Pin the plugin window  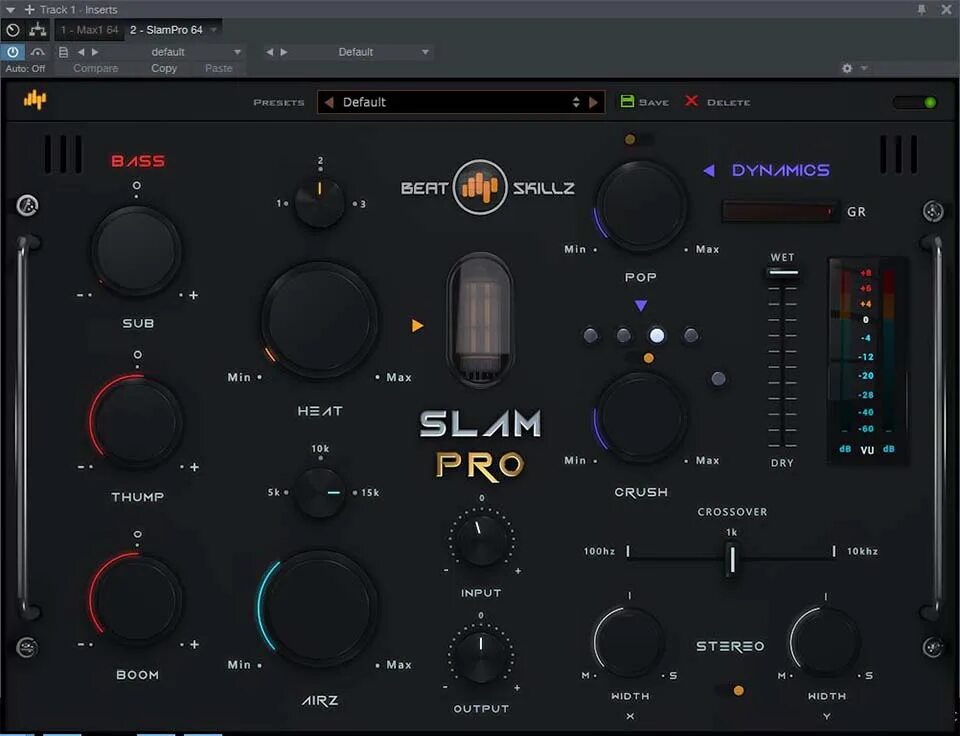[x=921, y=9]
